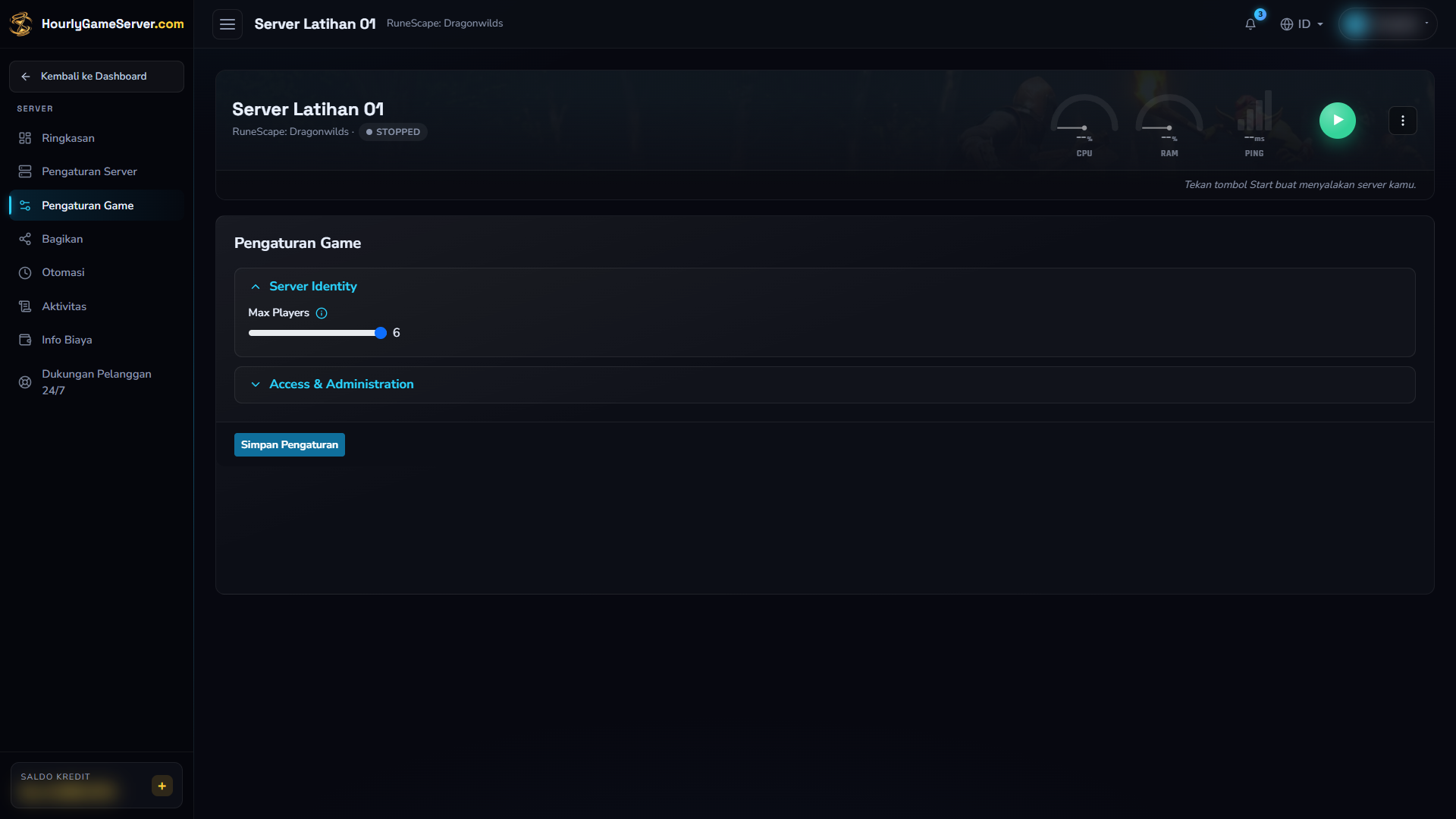The width and height of the screenshot is (1456, 819).
Task: Click the Max Players info icon
Action: pyautogui.click(x=322, y=313)
